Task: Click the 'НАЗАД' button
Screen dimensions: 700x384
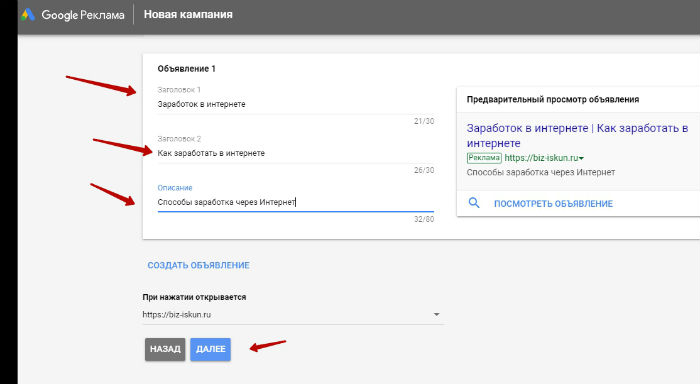Action: [x=165, y=349]
